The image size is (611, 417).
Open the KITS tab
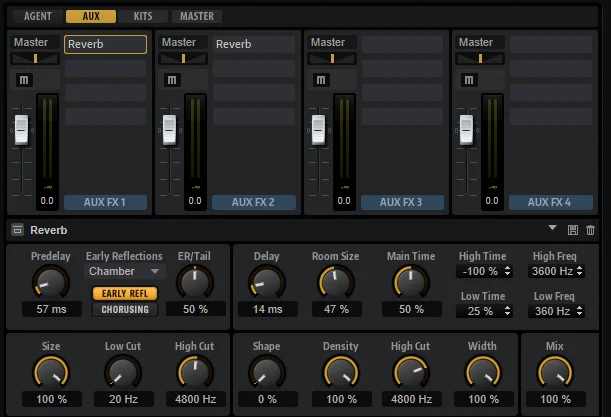click(143, 16)
